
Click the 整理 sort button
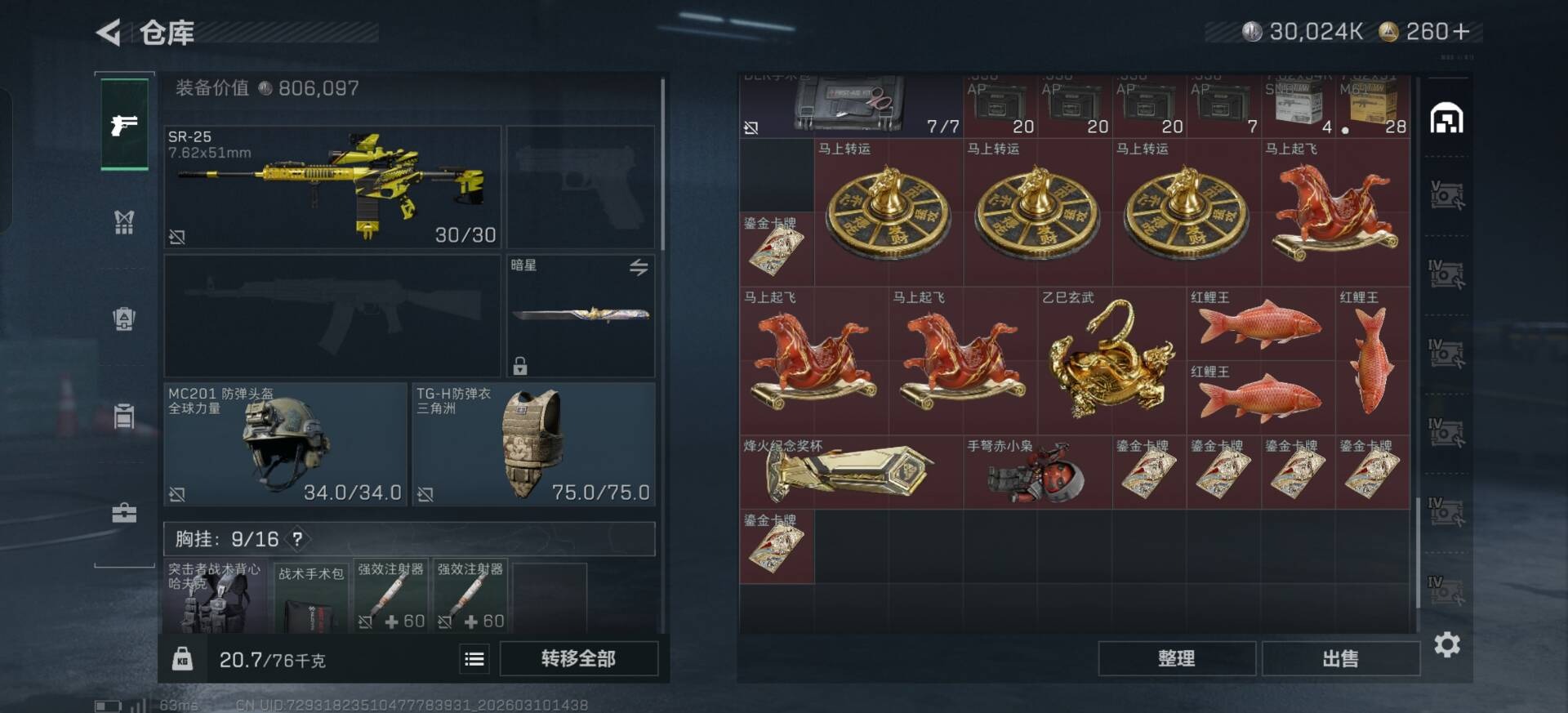(1177, 658)
